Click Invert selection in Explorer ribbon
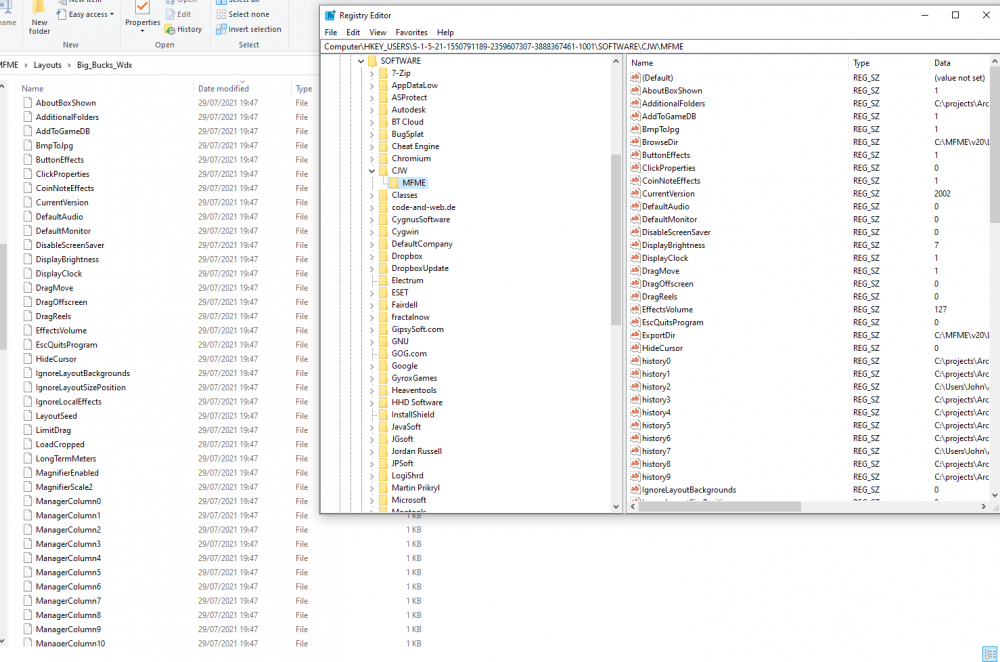The width and height of the screenshot is (1000, 662). click(249, 29)
